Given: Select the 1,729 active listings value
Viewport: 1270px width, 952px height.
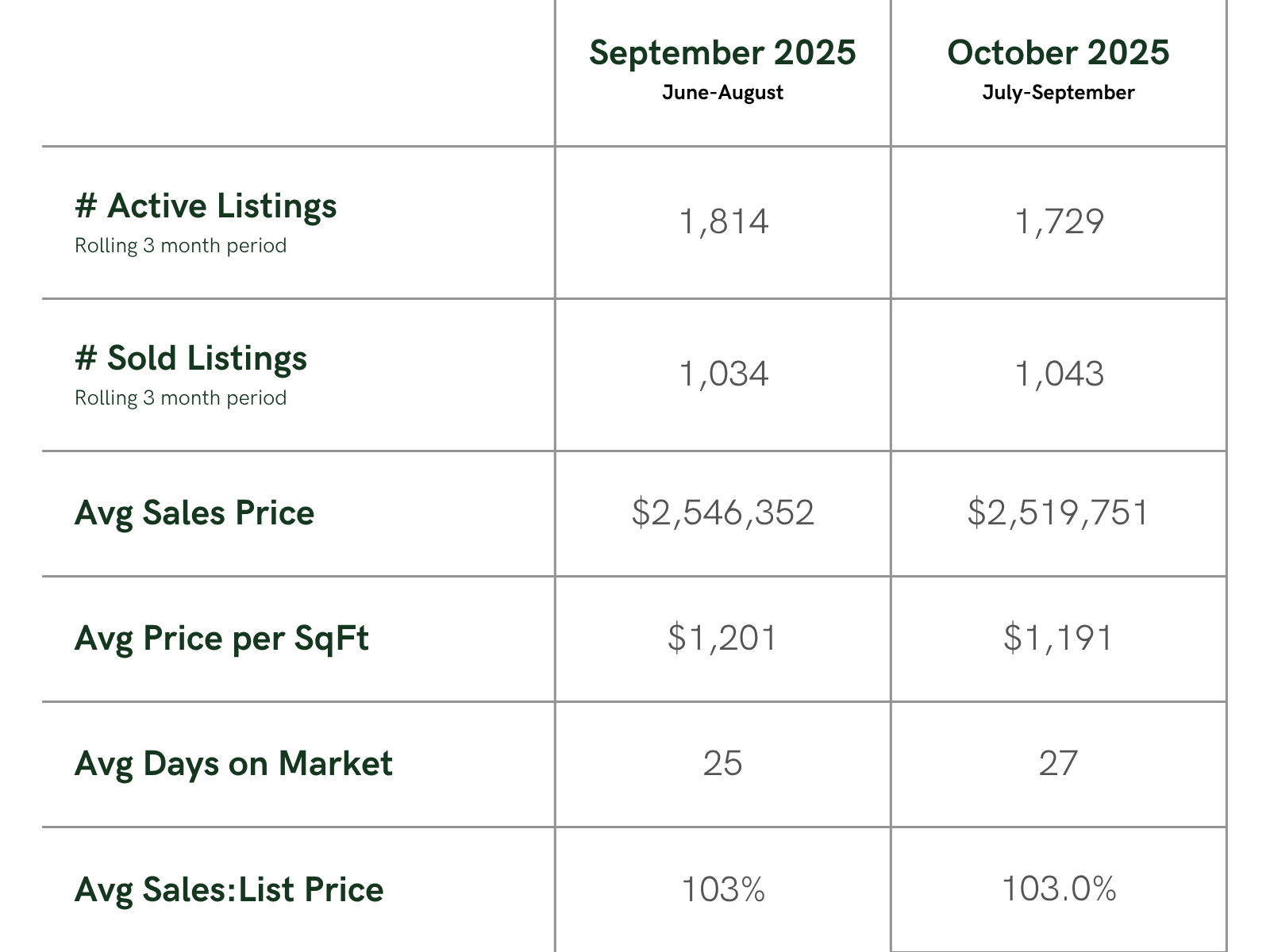Looking at the screenshot, I should click(x=1059, y=221).
